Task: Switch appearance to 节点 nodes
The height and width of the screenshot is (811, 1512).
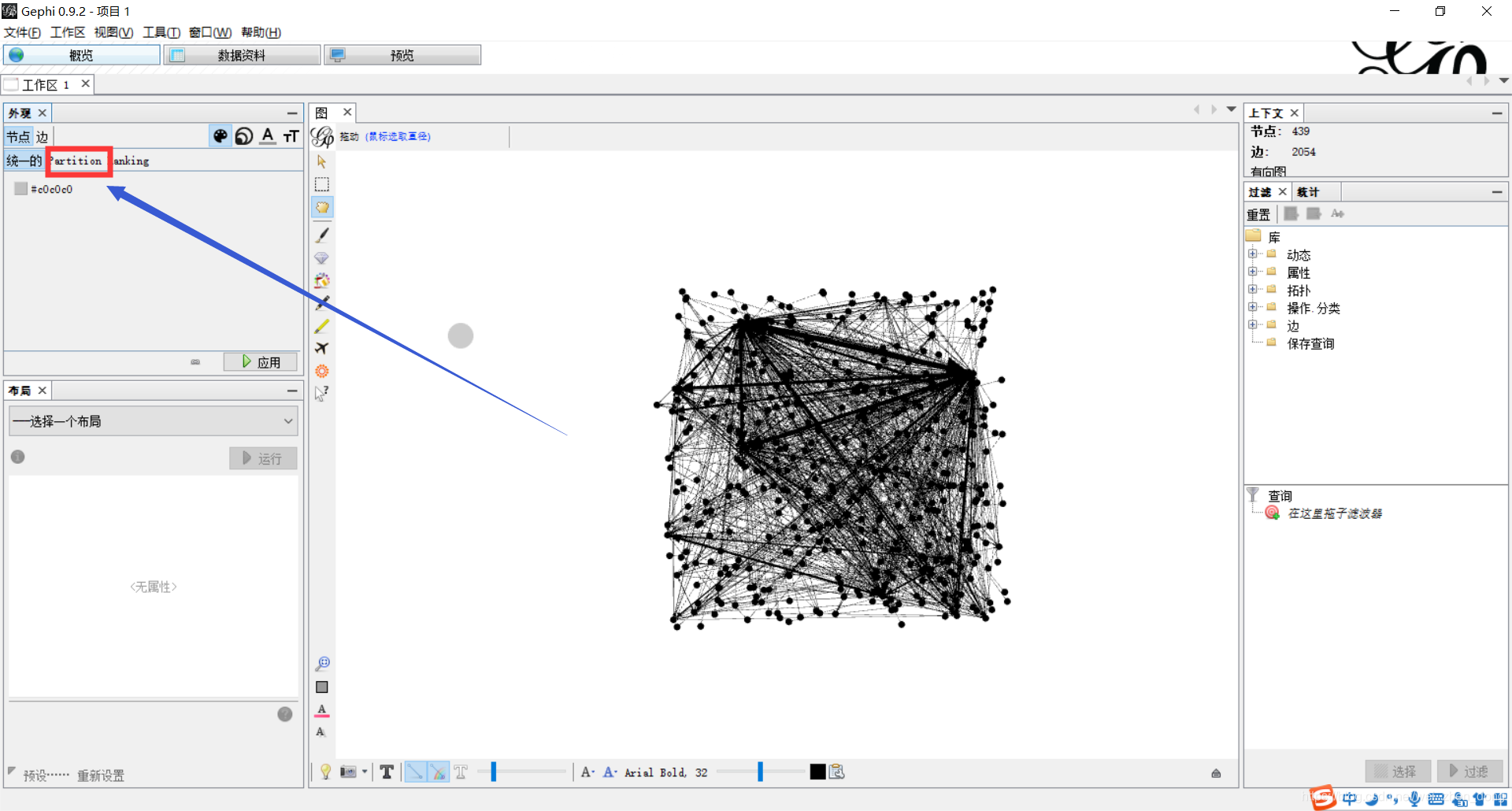Action: pos(18,136)
